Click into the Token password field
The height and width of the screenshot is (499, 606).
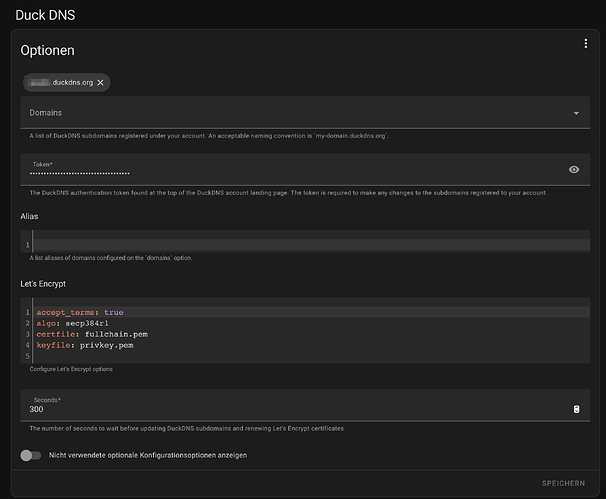point(294,170)
